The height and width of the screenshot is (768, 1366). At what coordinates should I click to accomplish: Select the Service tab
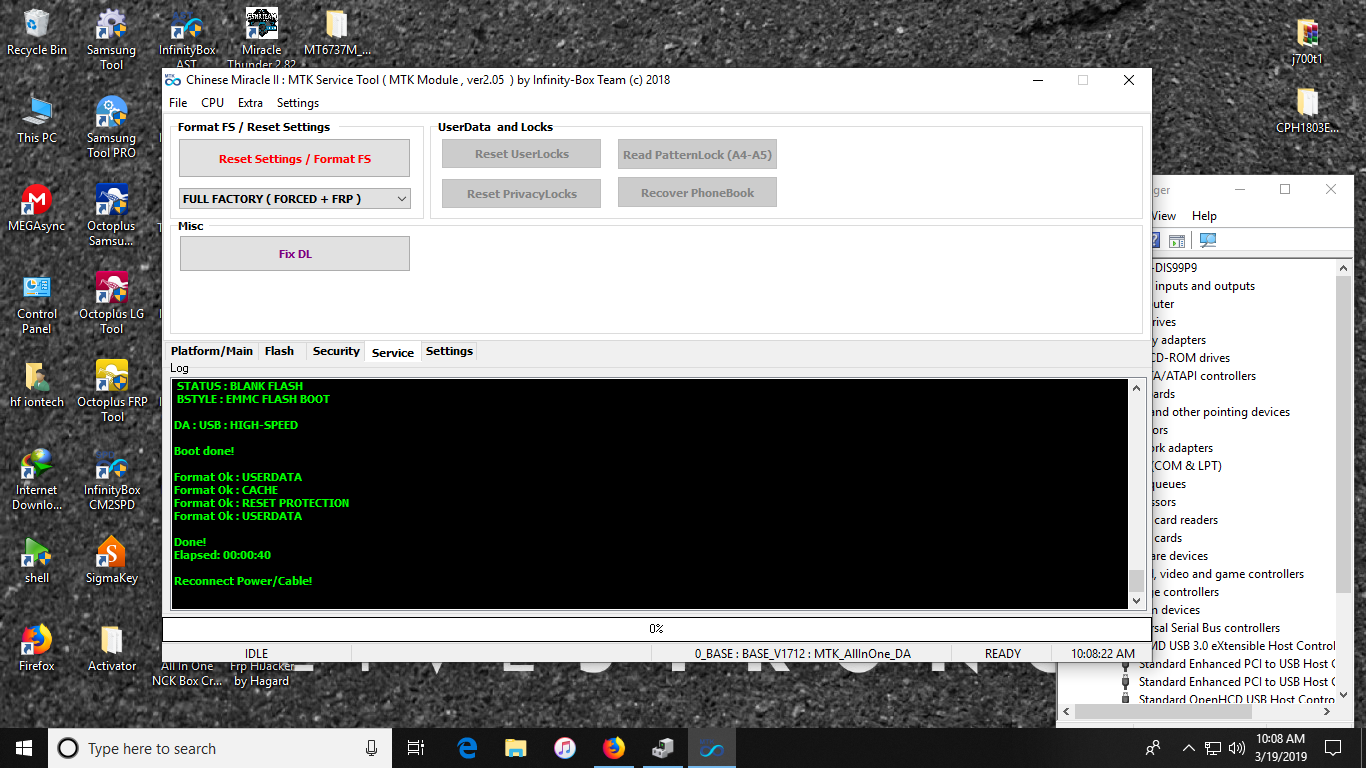tap(393, 352)
